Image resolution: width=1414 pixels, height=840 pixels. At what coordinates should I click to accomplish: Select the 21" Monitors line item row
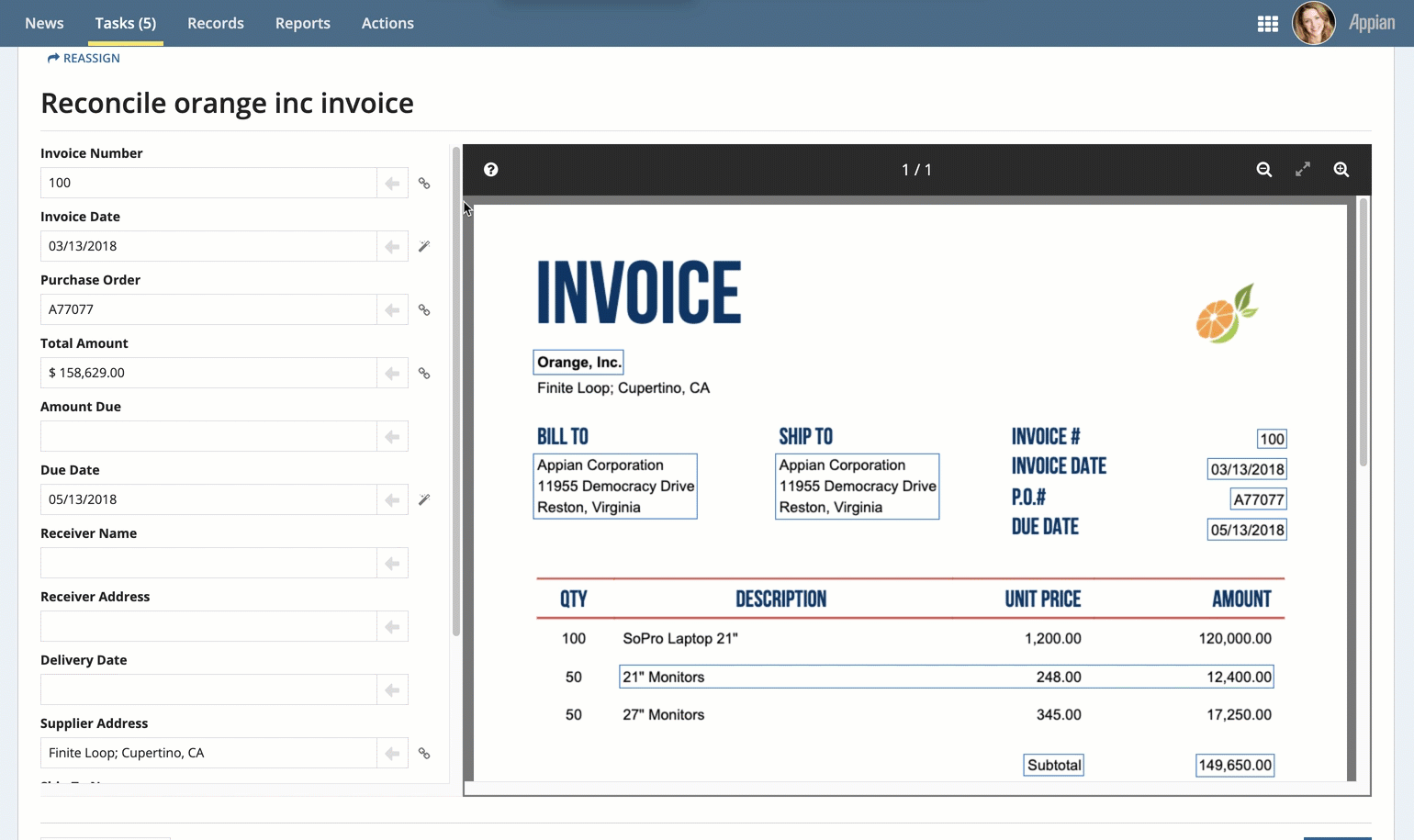[947, 677]
